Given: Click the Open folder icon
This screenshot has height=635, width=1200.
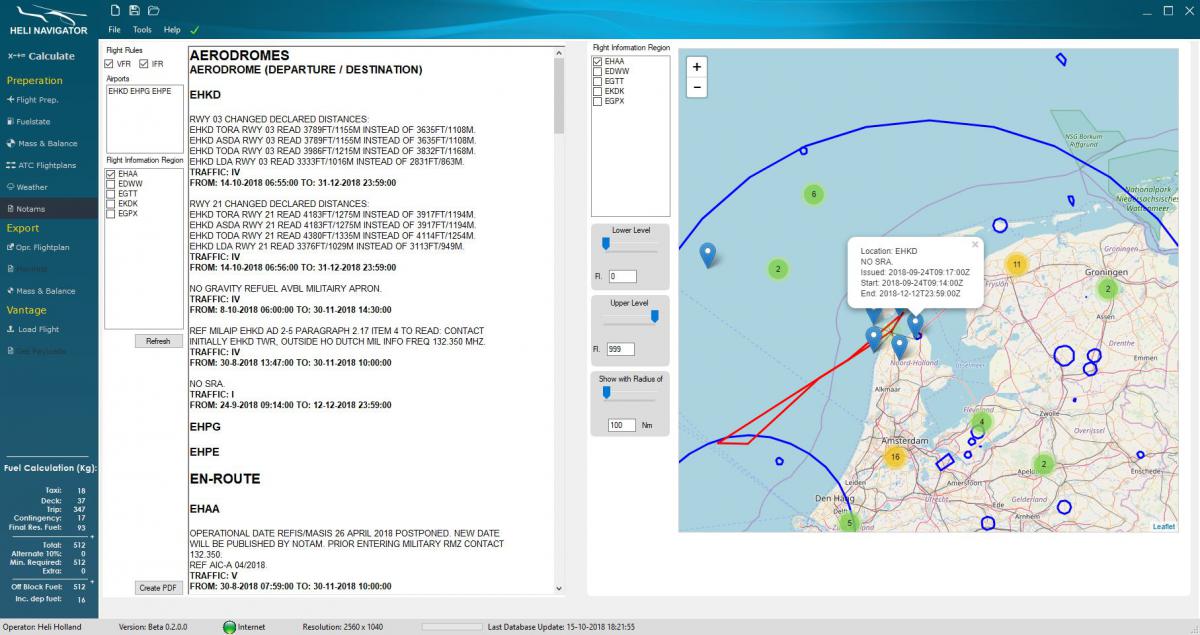Looking at the screenshot, I should (153, 11).
